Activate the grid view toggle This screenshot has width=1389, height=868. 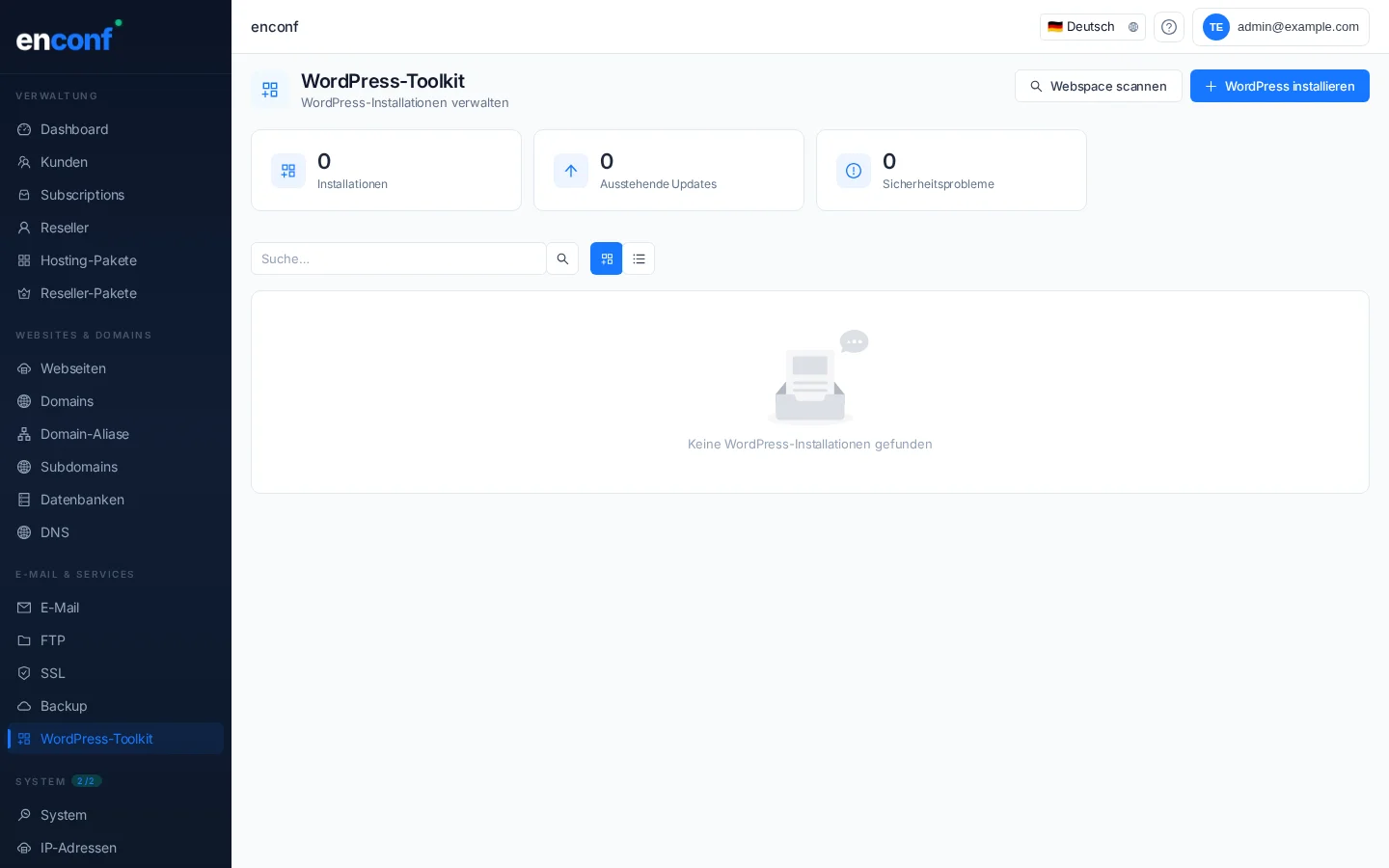point(606,258)
